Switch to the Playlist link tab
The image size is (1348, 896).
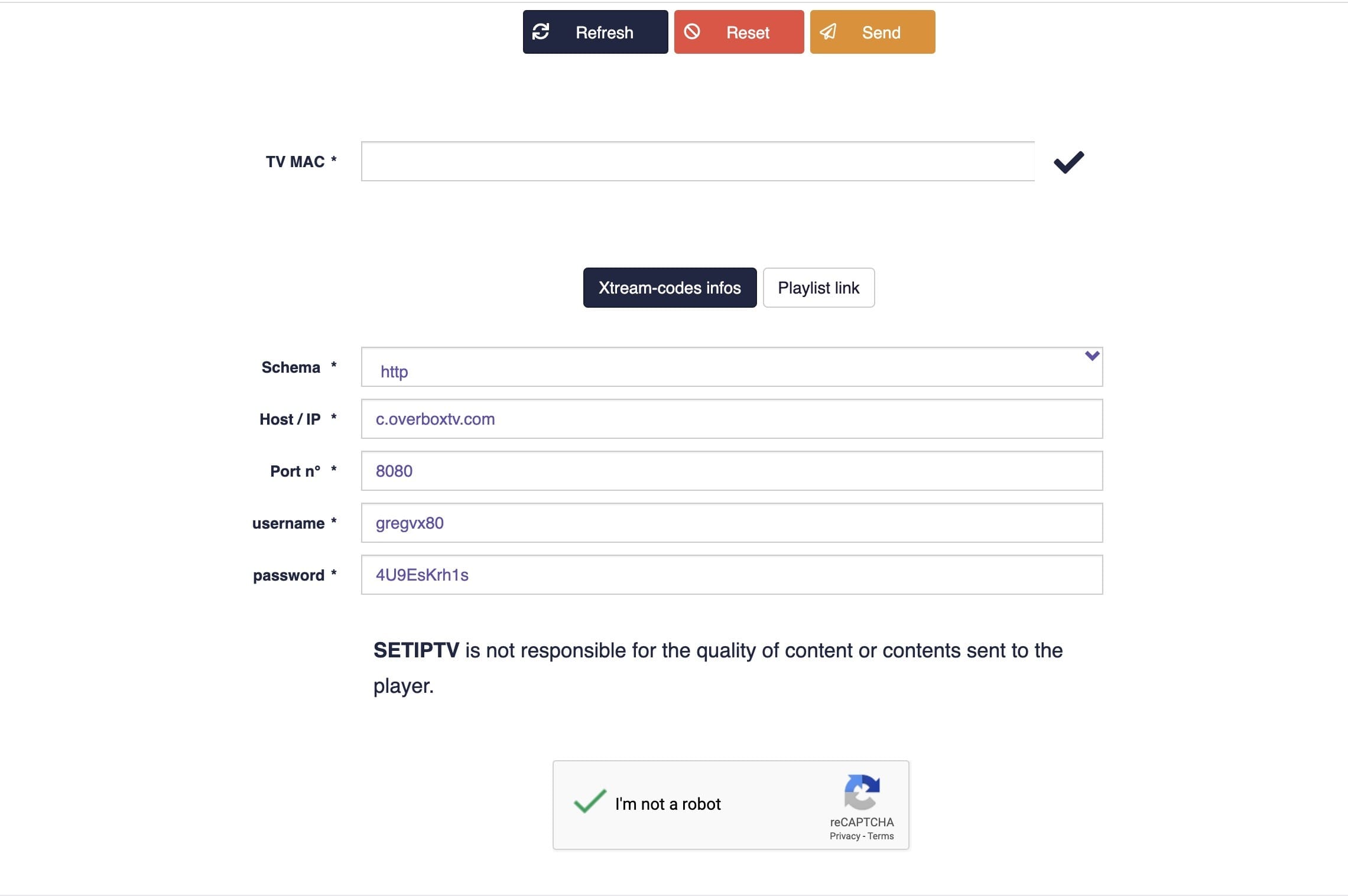coord(818,288)
